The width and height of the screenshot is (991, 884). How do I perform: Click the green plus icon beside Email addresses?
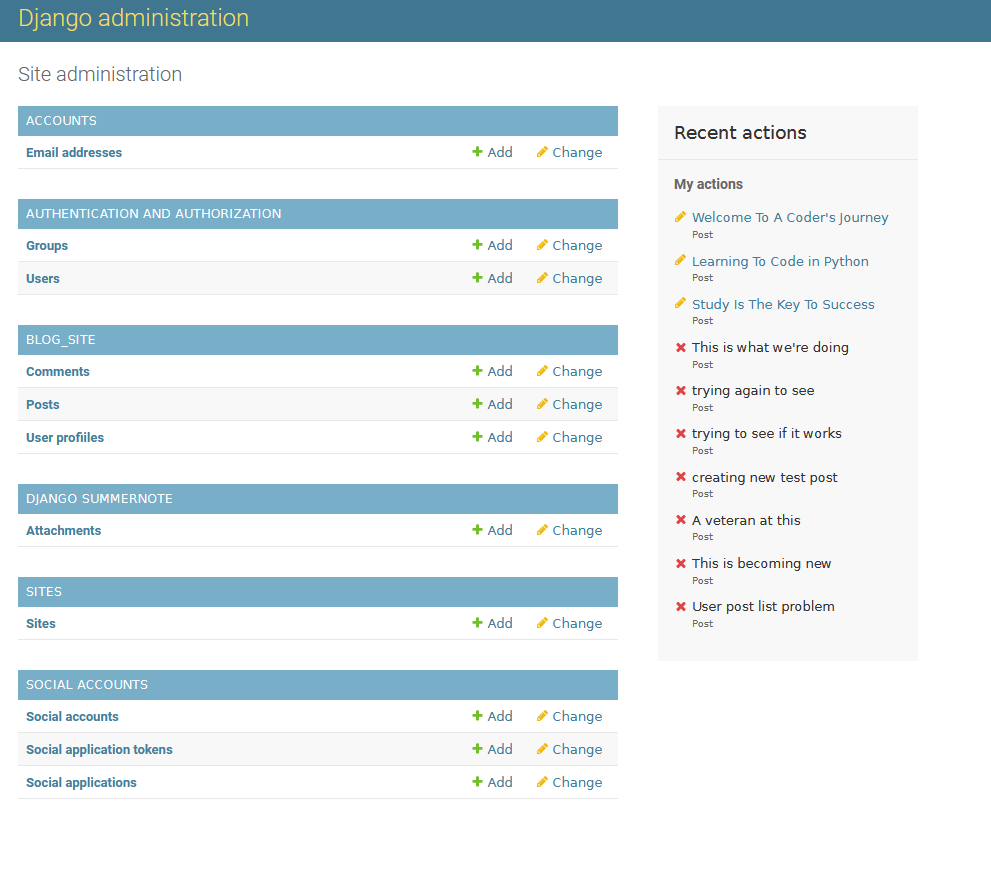[477, 152]
